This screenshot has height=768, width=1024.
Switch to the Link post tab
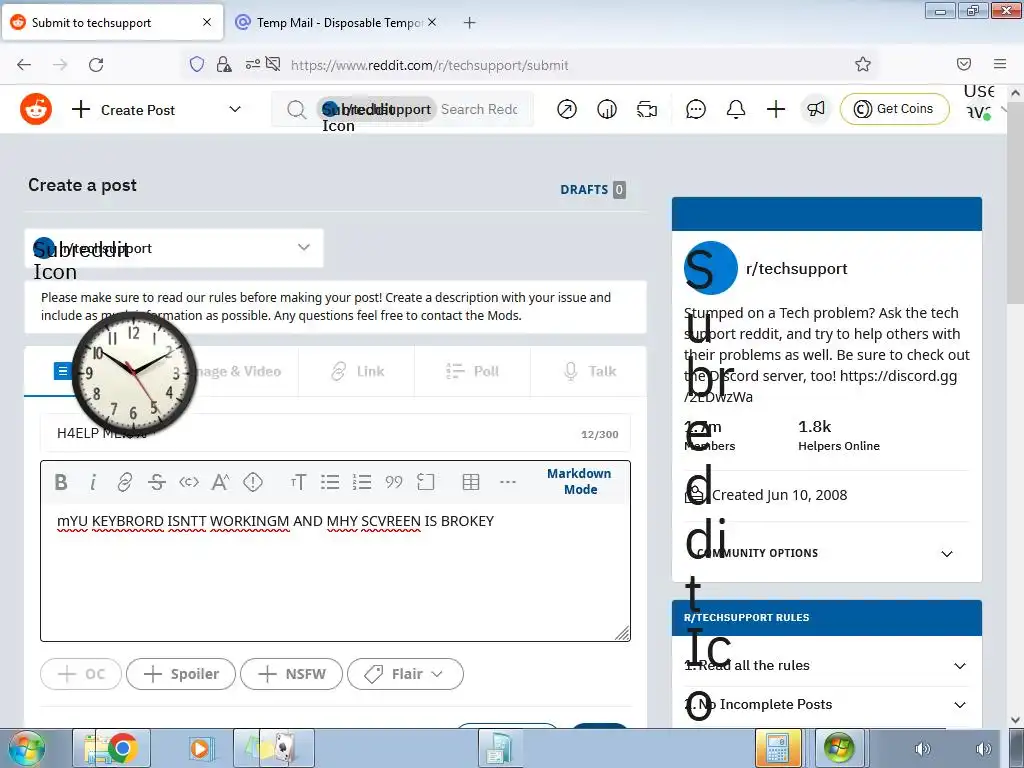(357, 372)
